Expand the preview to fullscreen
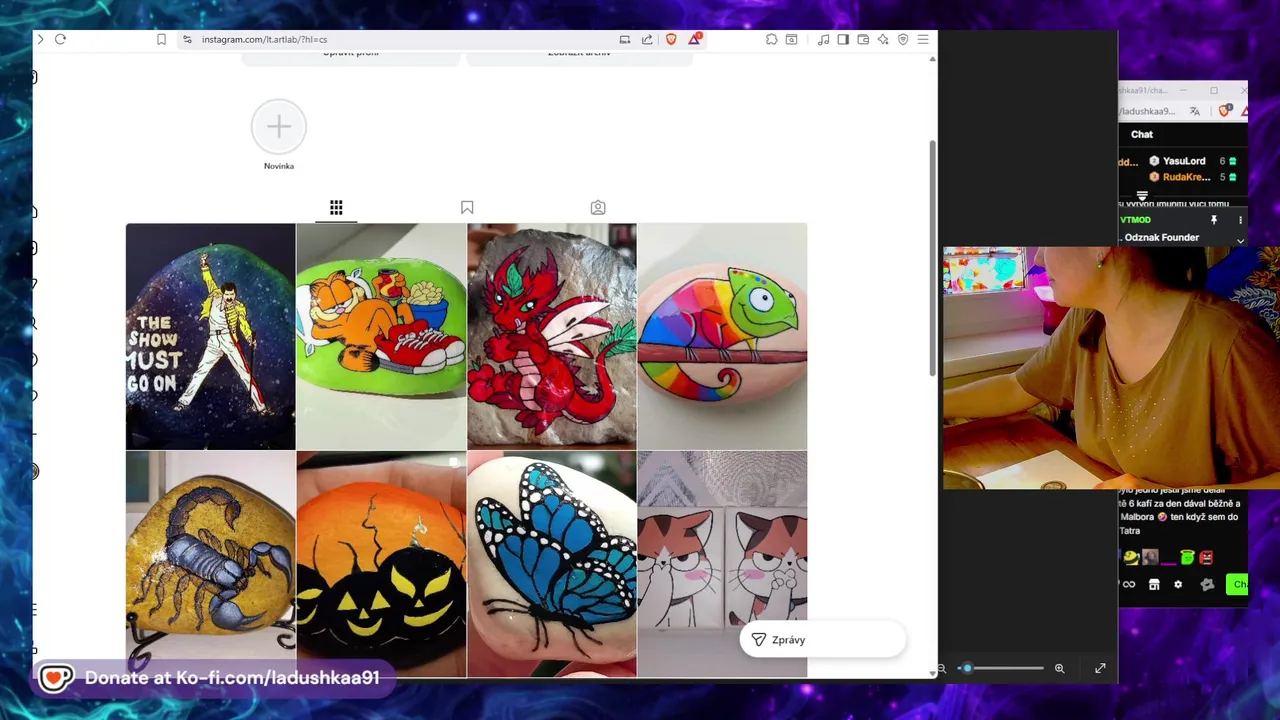This screenshot has width=1280, height=720. (x=1100, y=668)
